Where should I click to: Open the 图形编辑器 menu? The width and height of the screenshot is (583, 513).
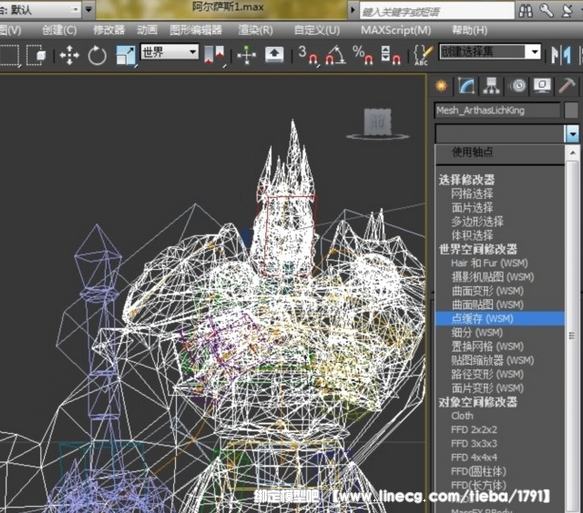196,30
